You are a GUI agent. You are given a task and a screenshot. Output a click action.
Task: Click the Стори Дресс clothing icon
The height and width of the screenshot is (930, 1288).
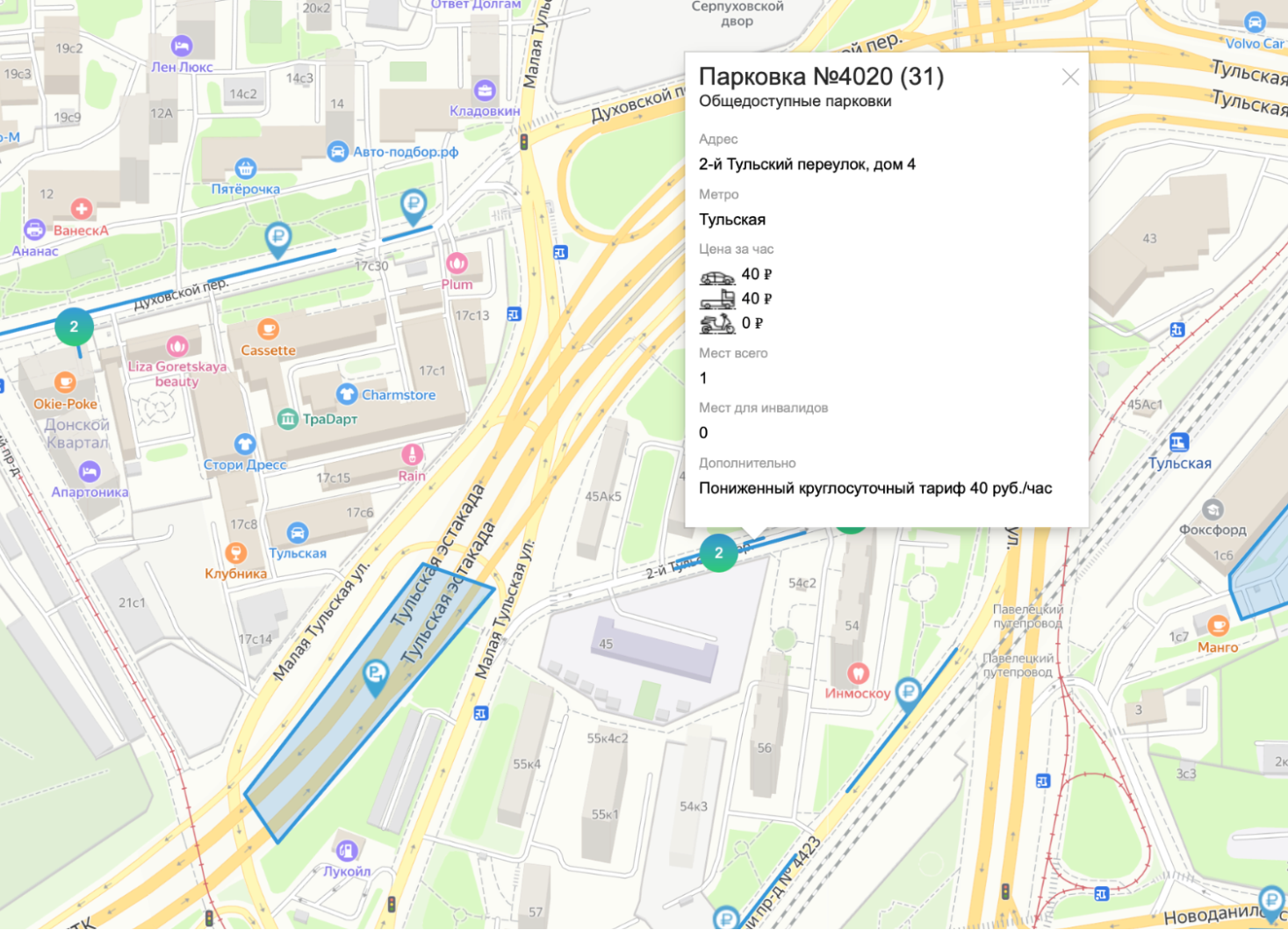point(245,443)
